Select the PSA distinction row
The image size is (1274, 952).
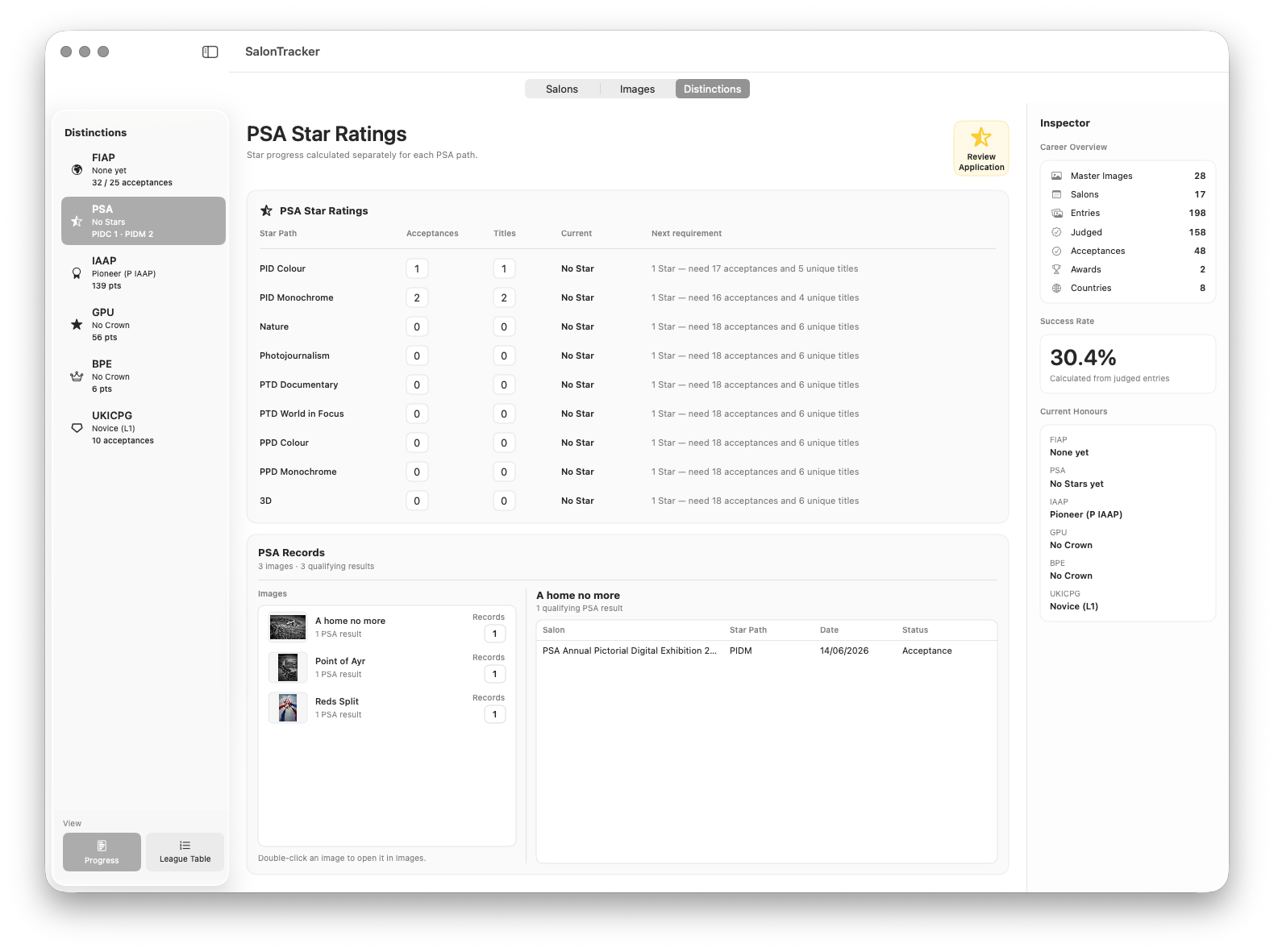coord(144,221)
